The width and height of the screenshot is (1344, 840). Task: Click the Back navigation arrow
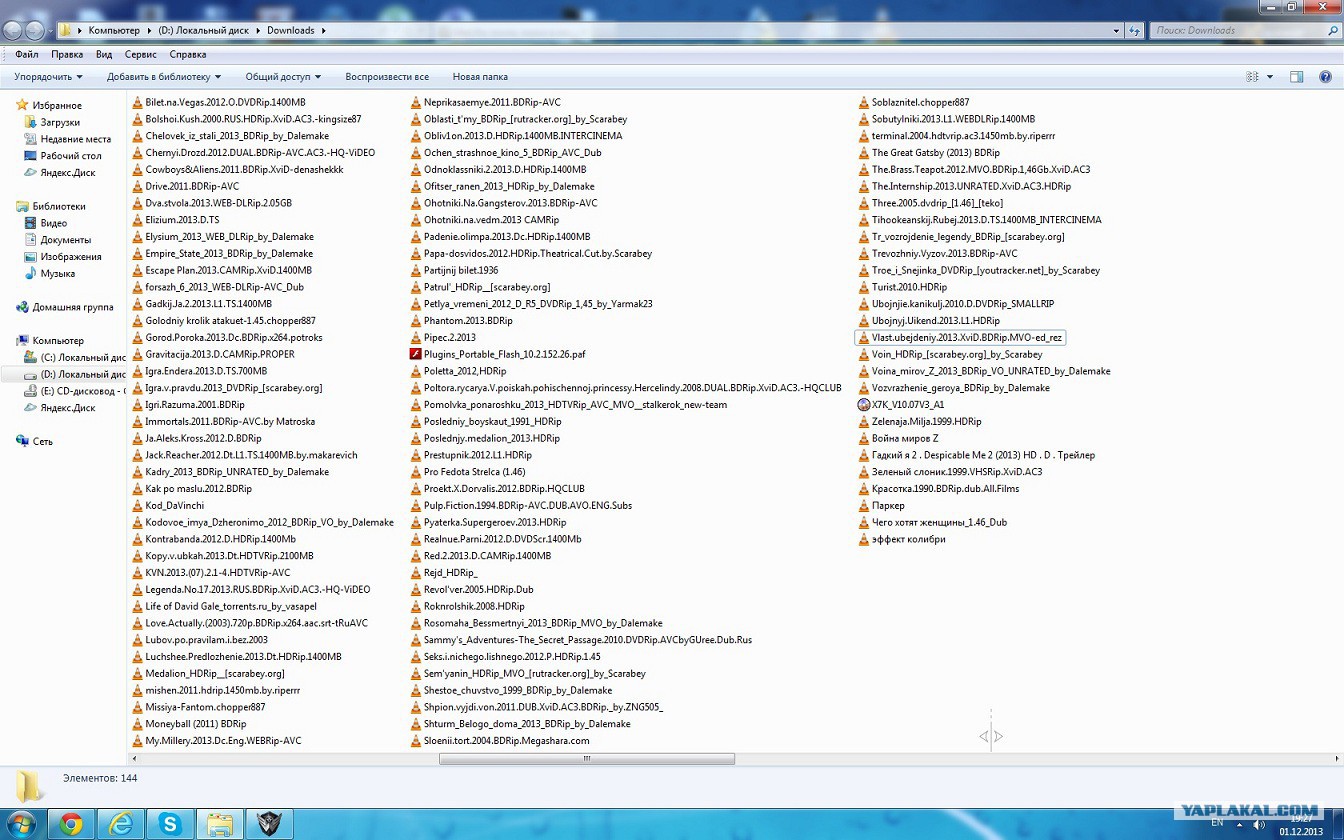13,31
